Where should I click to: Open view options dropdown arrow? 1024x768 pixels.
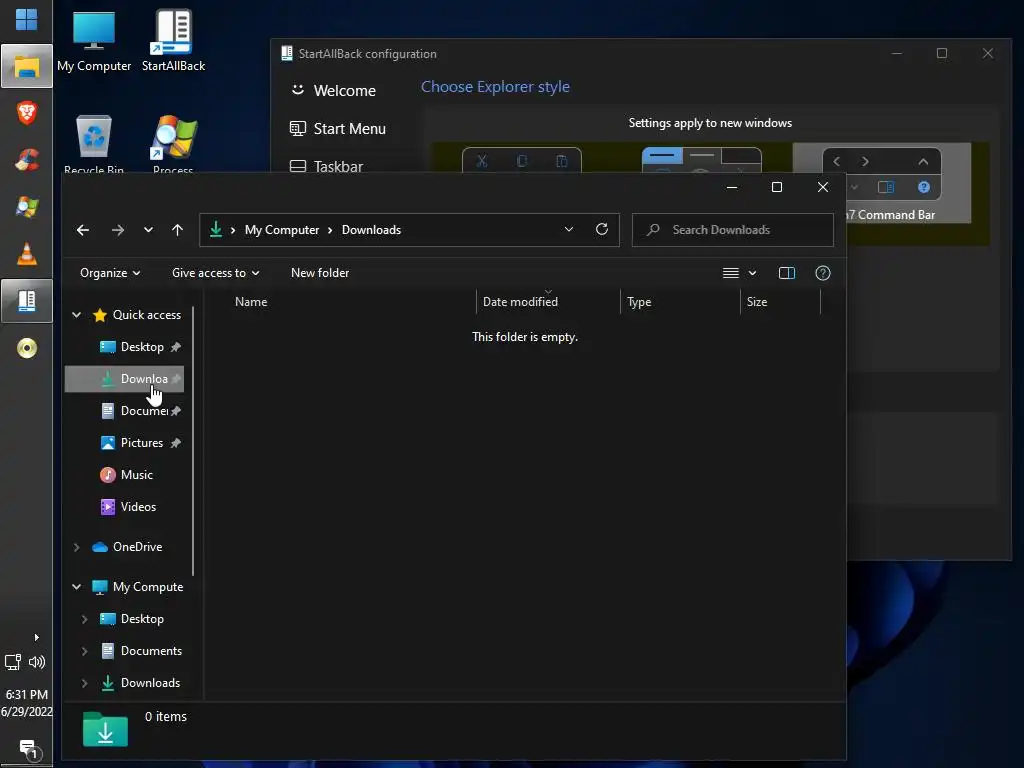pos(752,273)
